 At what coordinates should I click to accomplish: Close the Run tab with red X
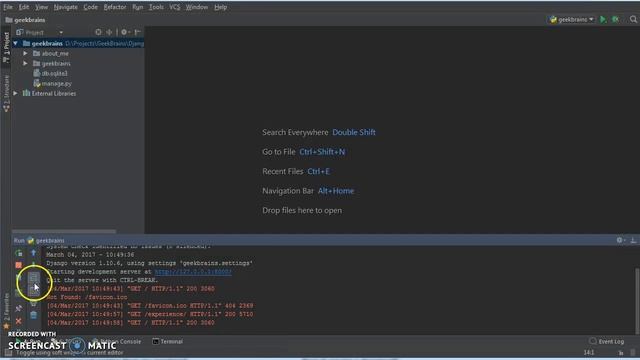click(x=18, y=321)
